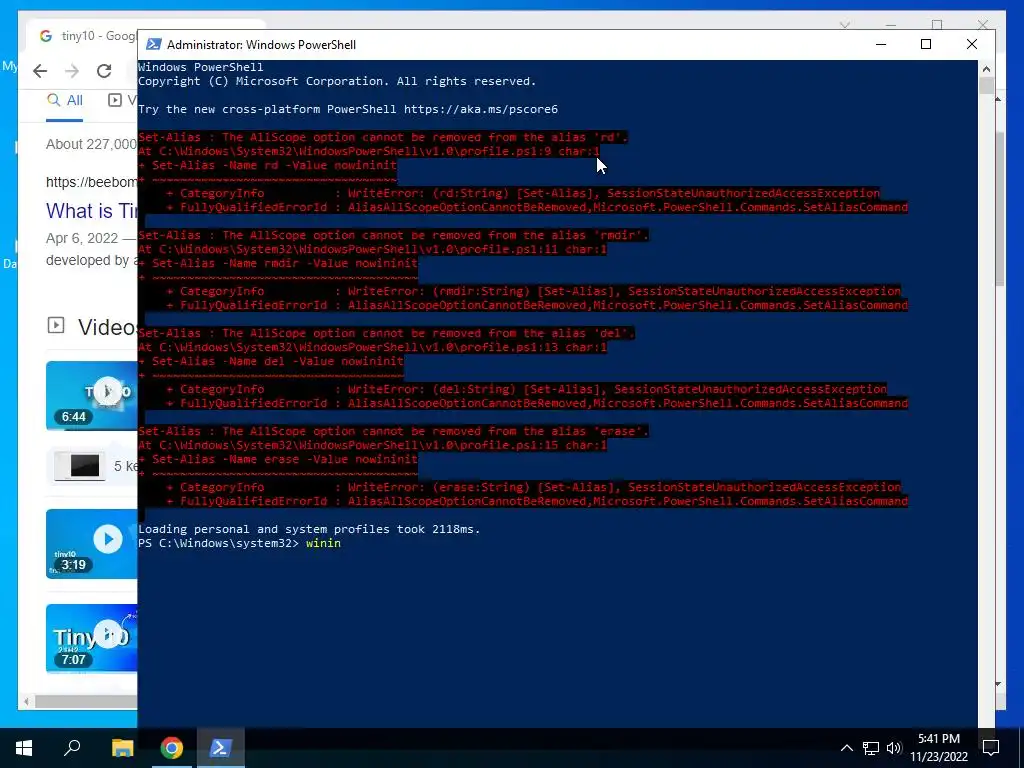Screen dimensions: 1024x768
Task: Click the PowerShell vertical scrollbar thumb
Action: (986, 86)
